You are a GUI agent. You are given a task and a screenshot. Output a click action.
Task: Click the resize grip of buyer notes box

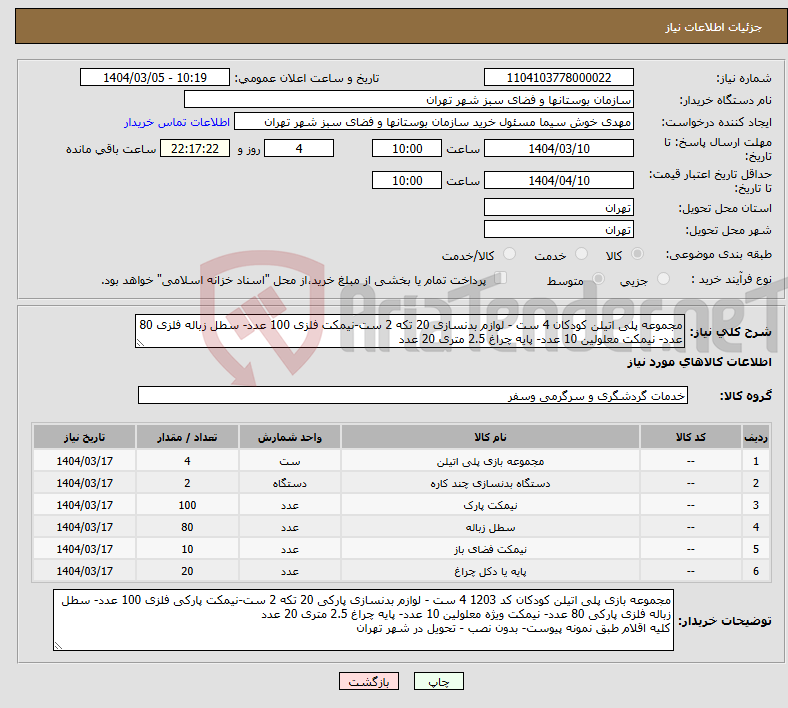(x=58, y=646)
